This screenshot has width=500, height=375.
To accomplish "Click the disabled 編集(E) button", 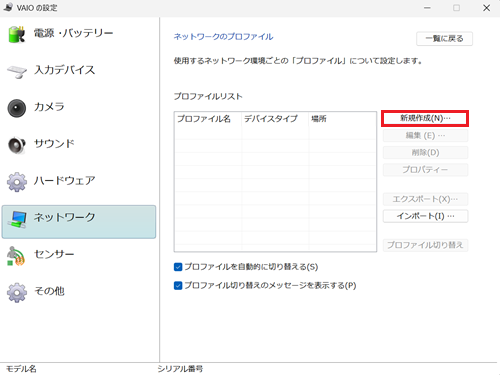I will point(425,136).
